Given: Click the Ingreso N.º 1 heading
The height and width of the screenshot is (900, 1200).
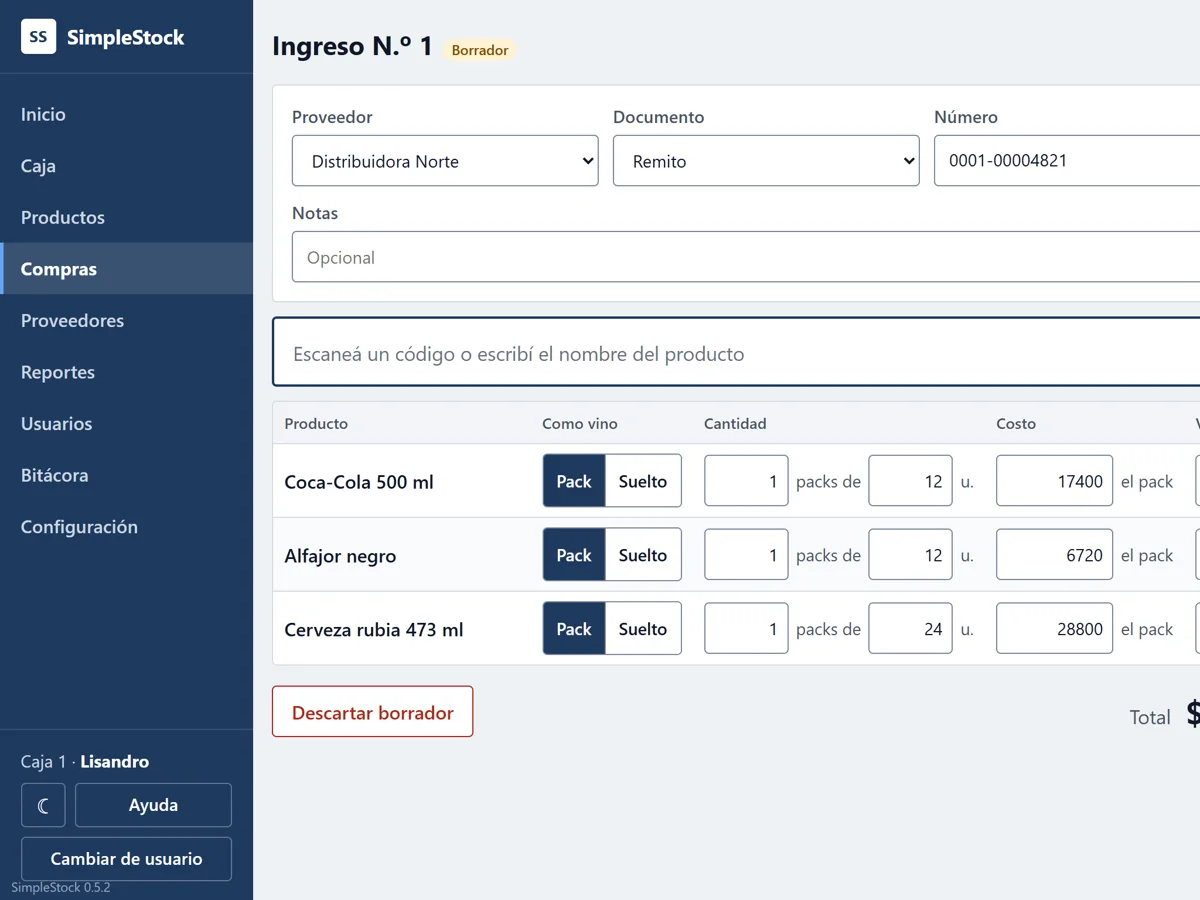Looking at the screenshot, I should click(x=352, y=46).
